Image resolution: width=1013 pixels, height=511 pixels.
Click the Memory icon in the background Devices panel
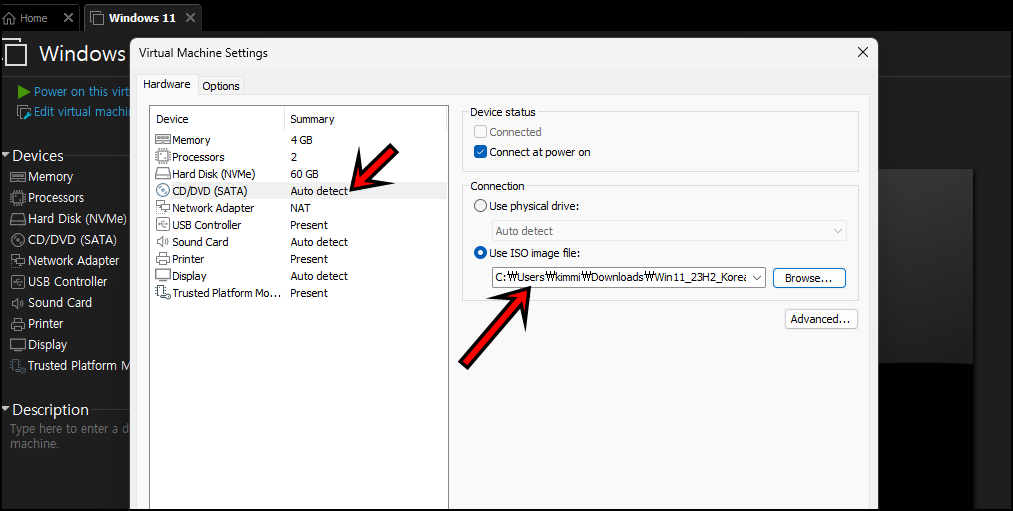[18, 176]
